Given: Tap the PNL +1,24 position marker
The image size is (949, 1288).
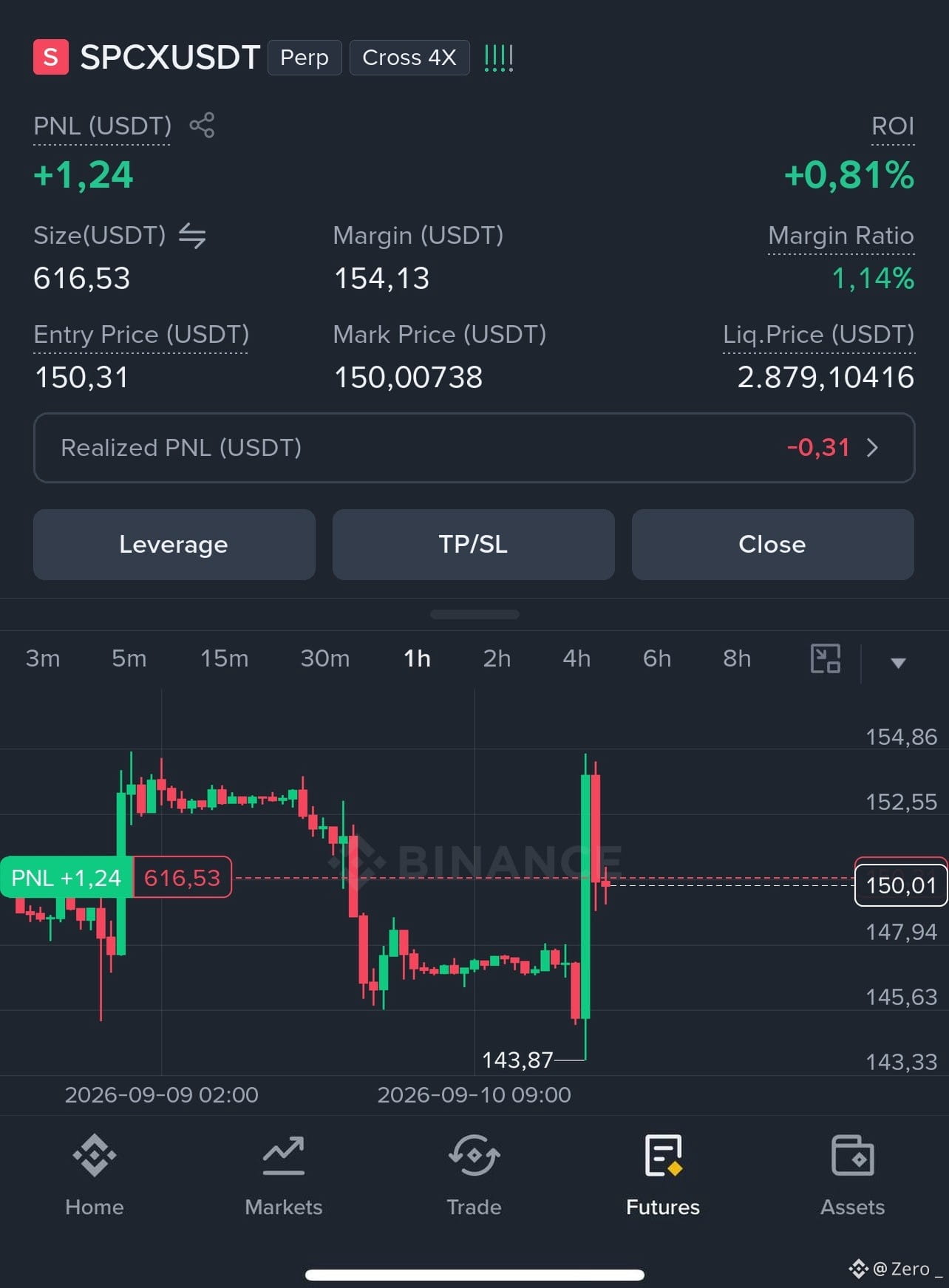Looking at the screenshot, I should [x=67, y=877].
